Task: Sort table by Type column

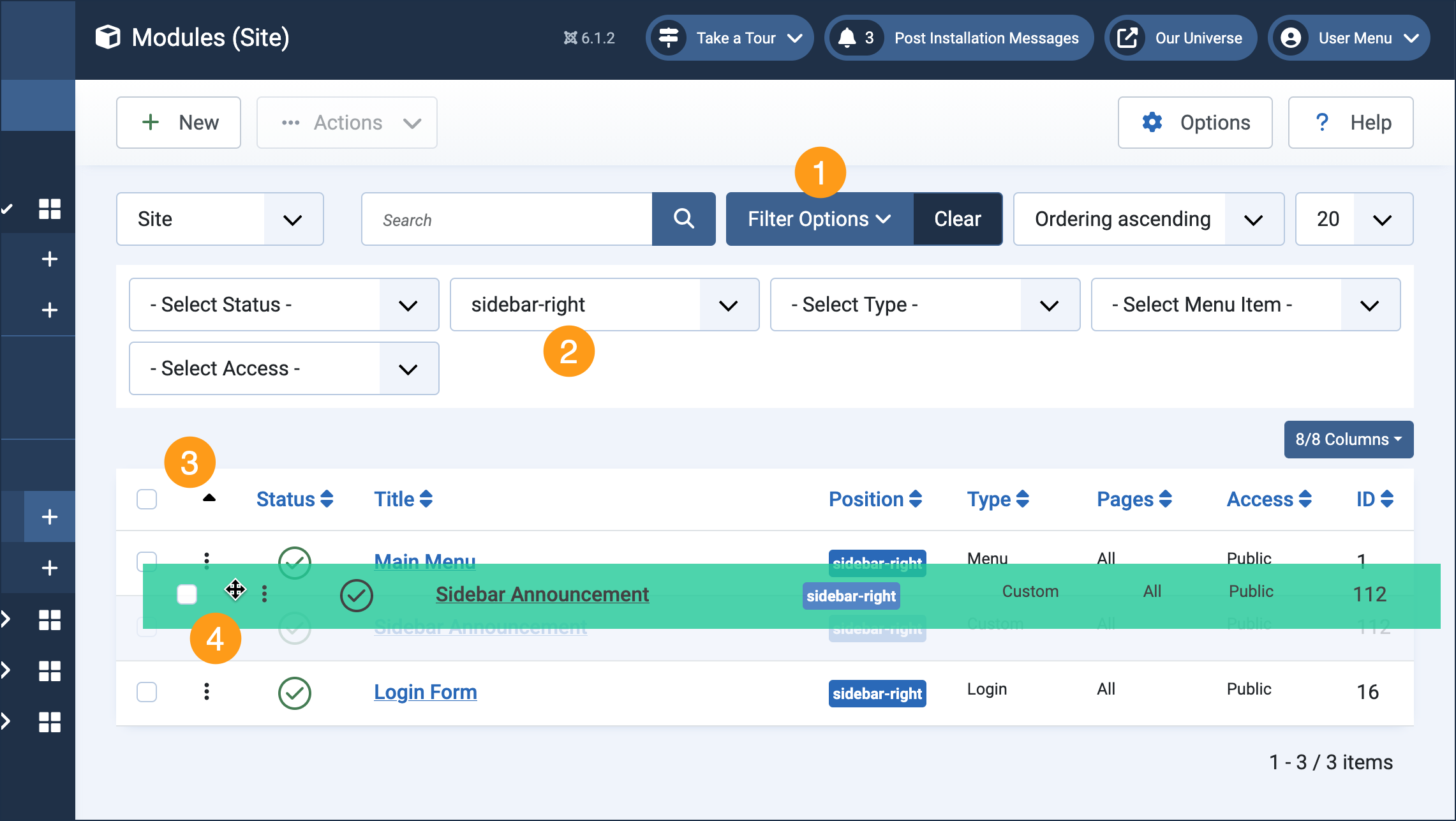Action: 998,499
